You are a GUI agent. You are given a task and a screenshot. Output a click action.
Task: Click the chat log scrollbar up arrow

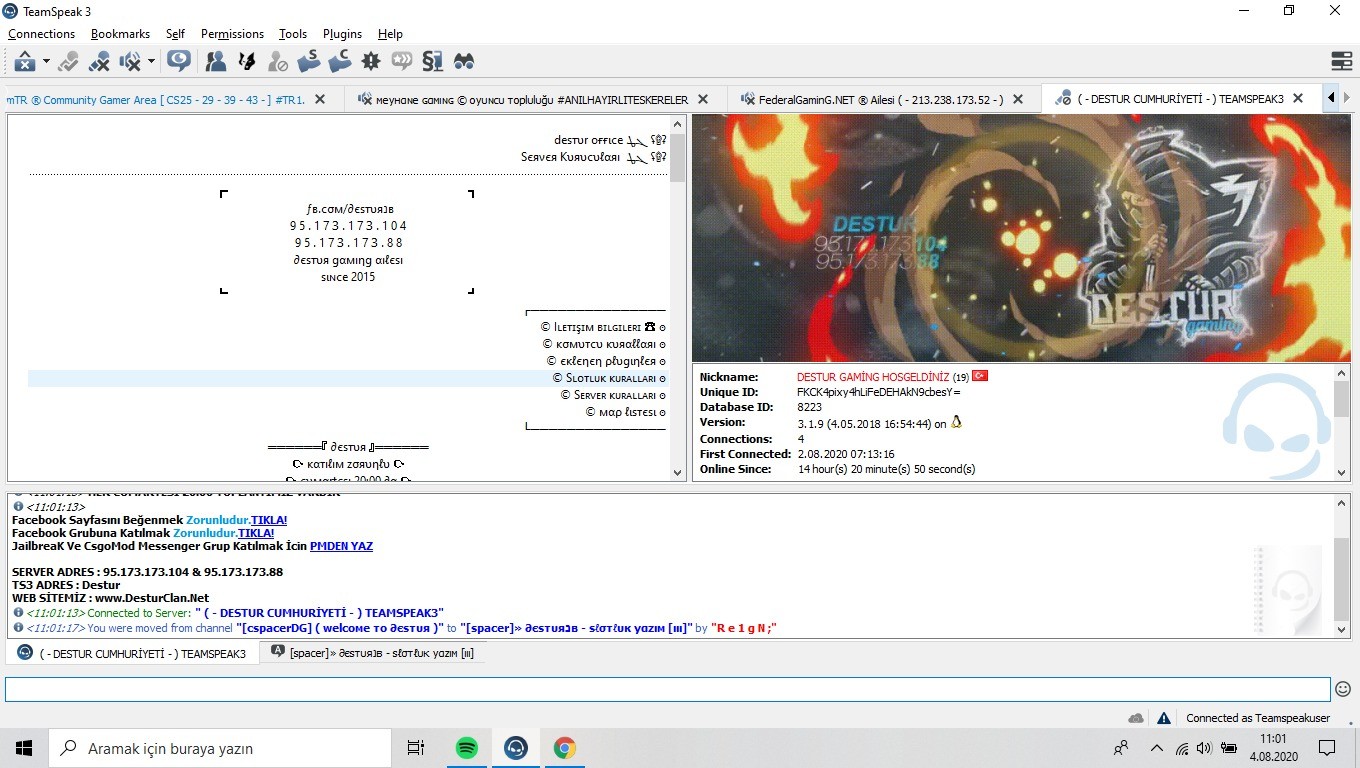click(x=1342, y=503)
